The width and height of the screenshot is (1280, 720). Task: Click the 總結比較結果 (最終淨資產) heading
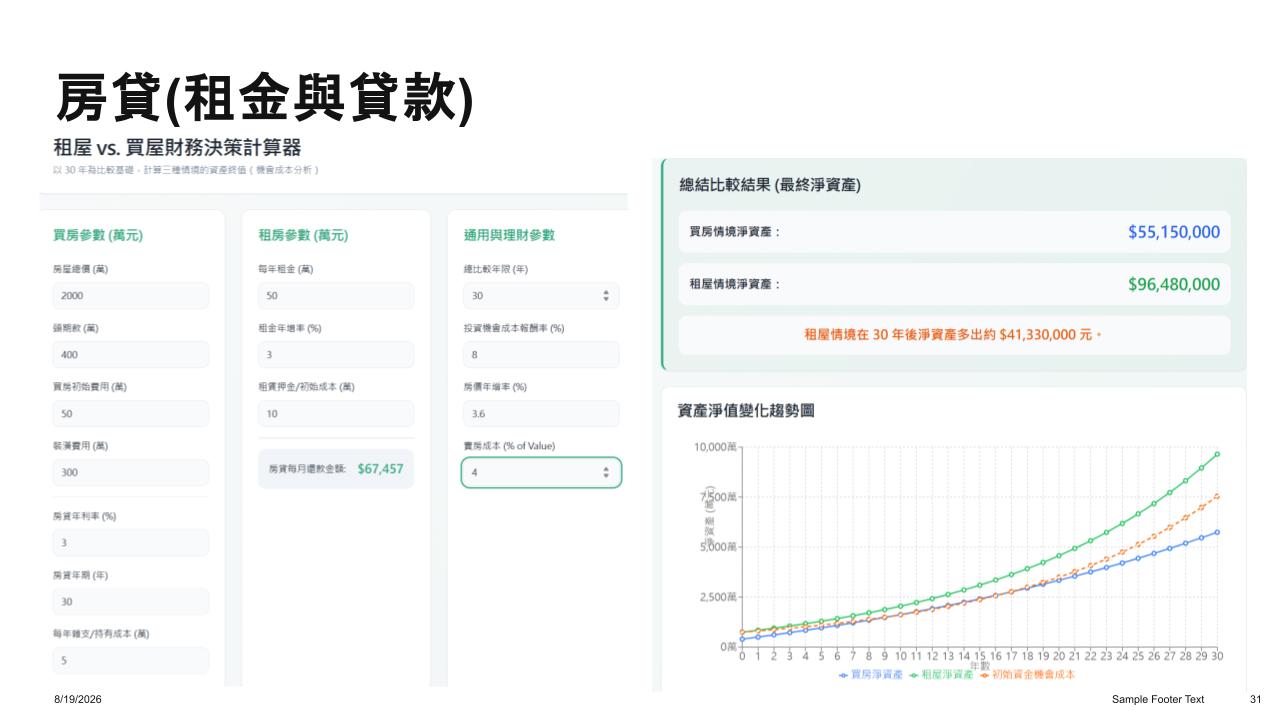pyautogui.click(x=770, y=185)
